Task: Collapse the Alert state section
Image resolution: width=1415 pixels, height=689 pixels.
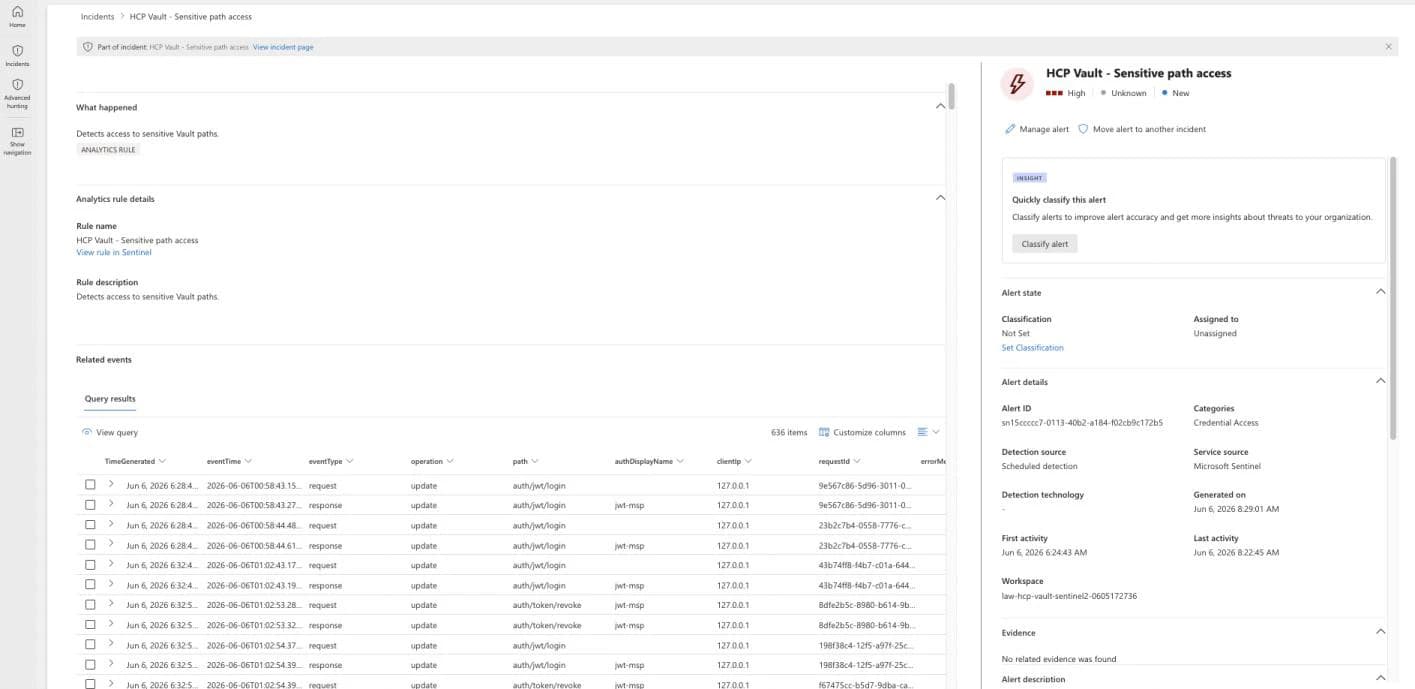Action: (1381, 292)
